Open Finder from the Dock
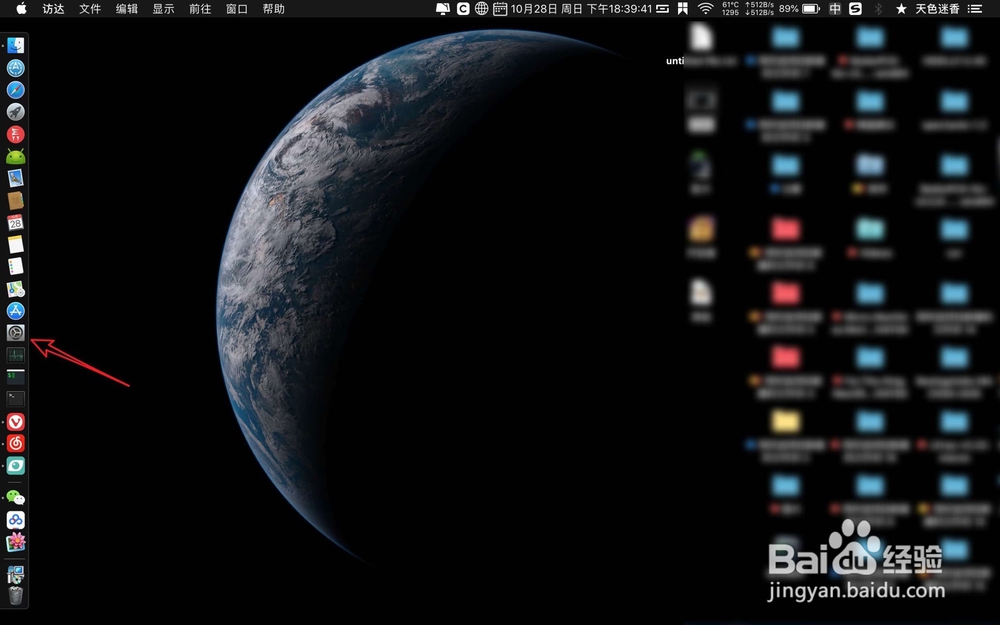 click(x=16, y=45)
